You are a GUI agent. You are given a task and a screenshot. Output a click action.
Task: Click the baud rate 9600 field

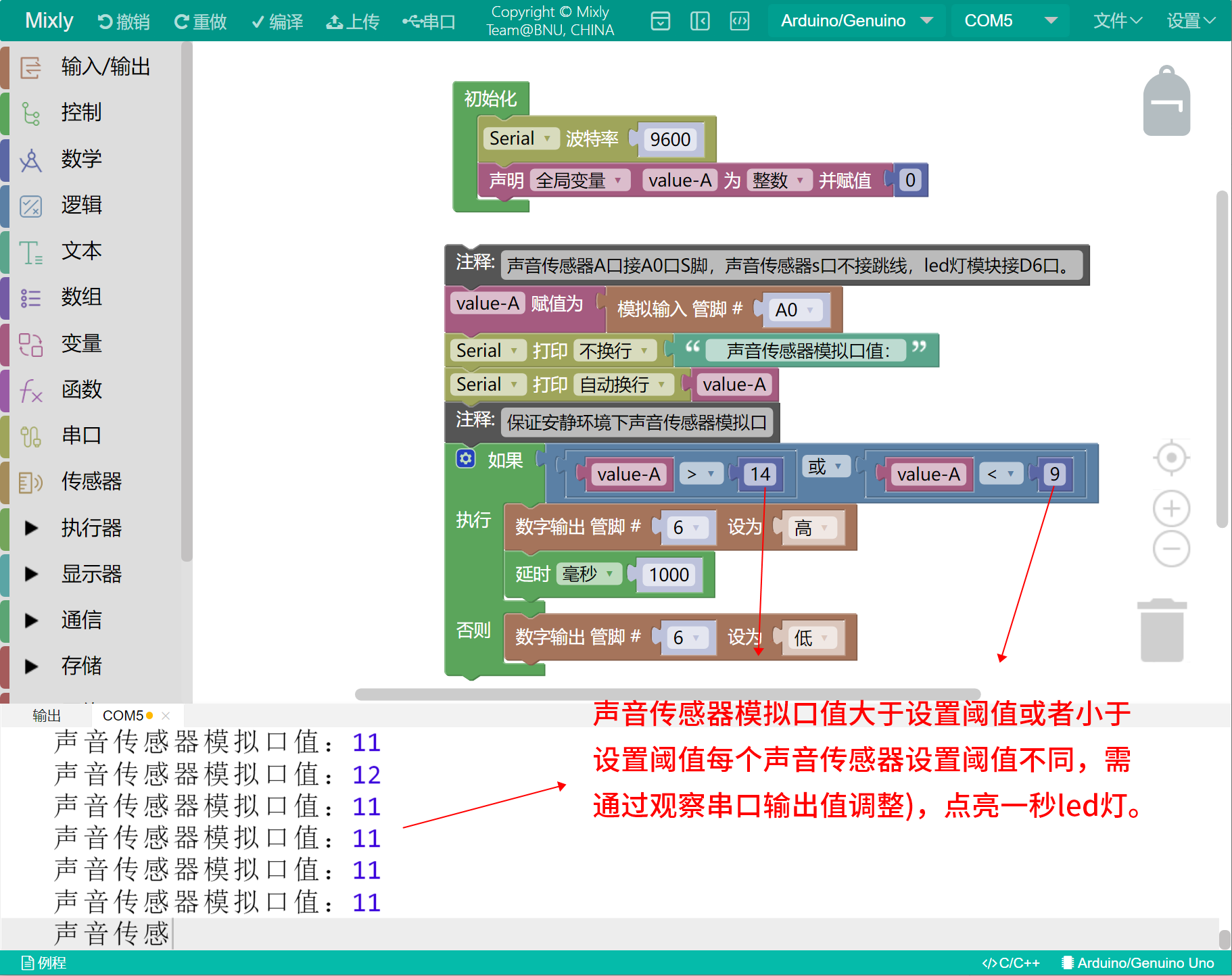tap(670, 139)
